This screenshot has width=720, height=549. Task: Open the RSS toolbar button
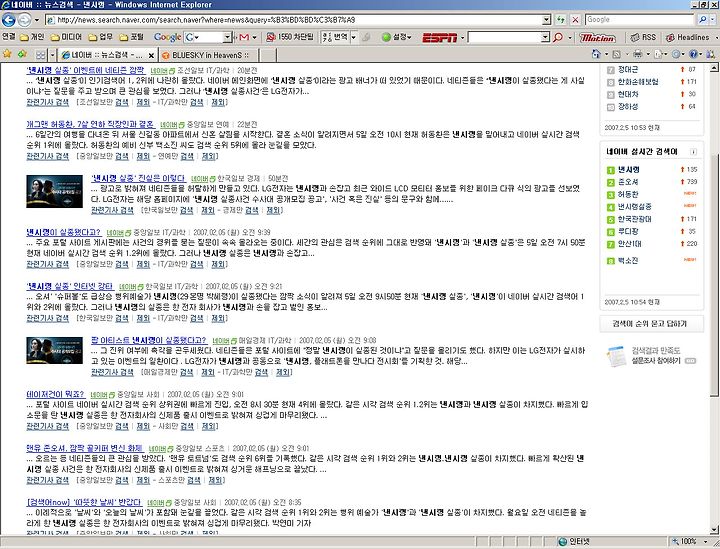[x=643, y=37]
